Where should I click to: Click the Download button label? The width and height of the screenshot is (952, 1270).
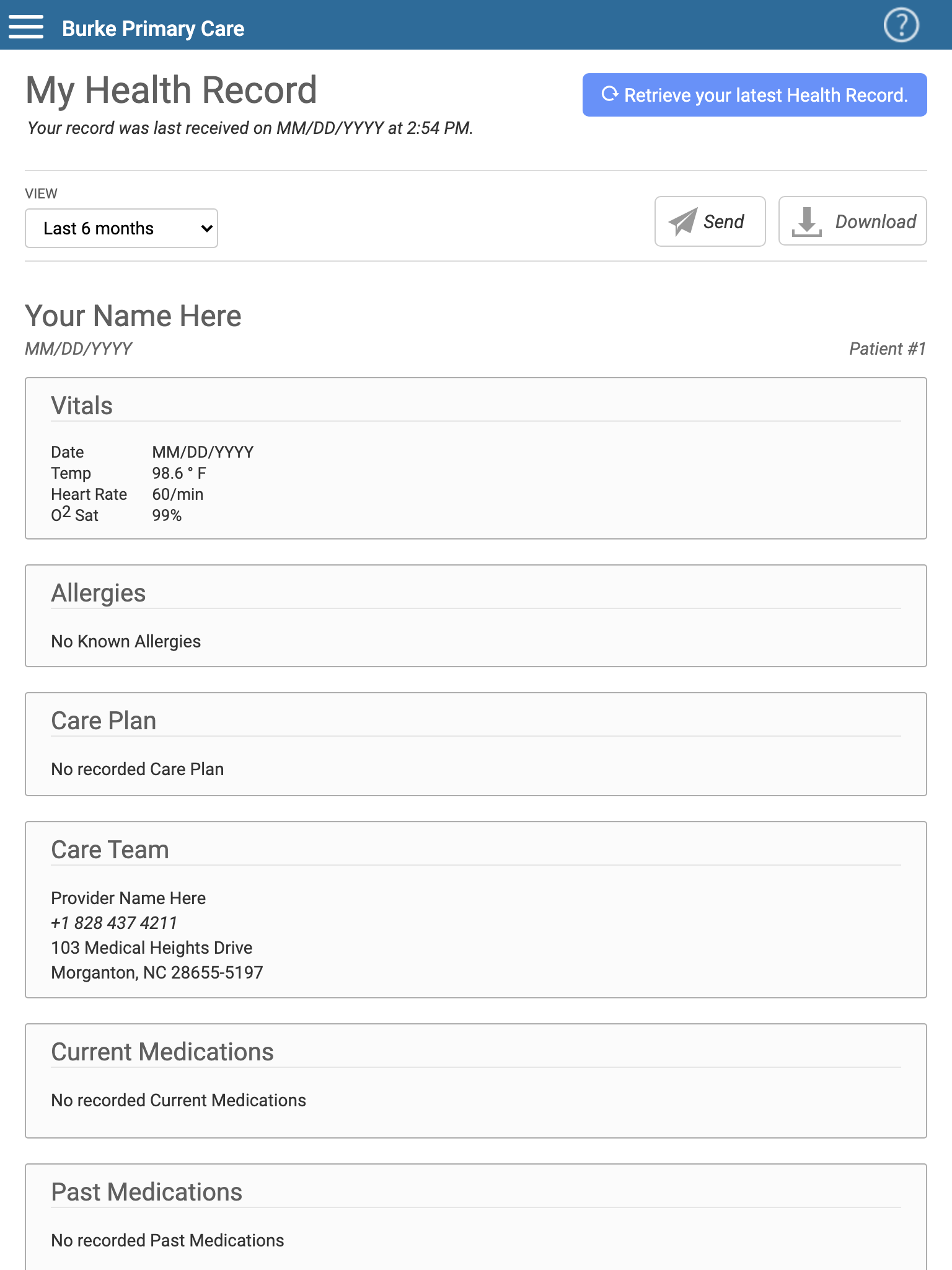coord(875,221)
